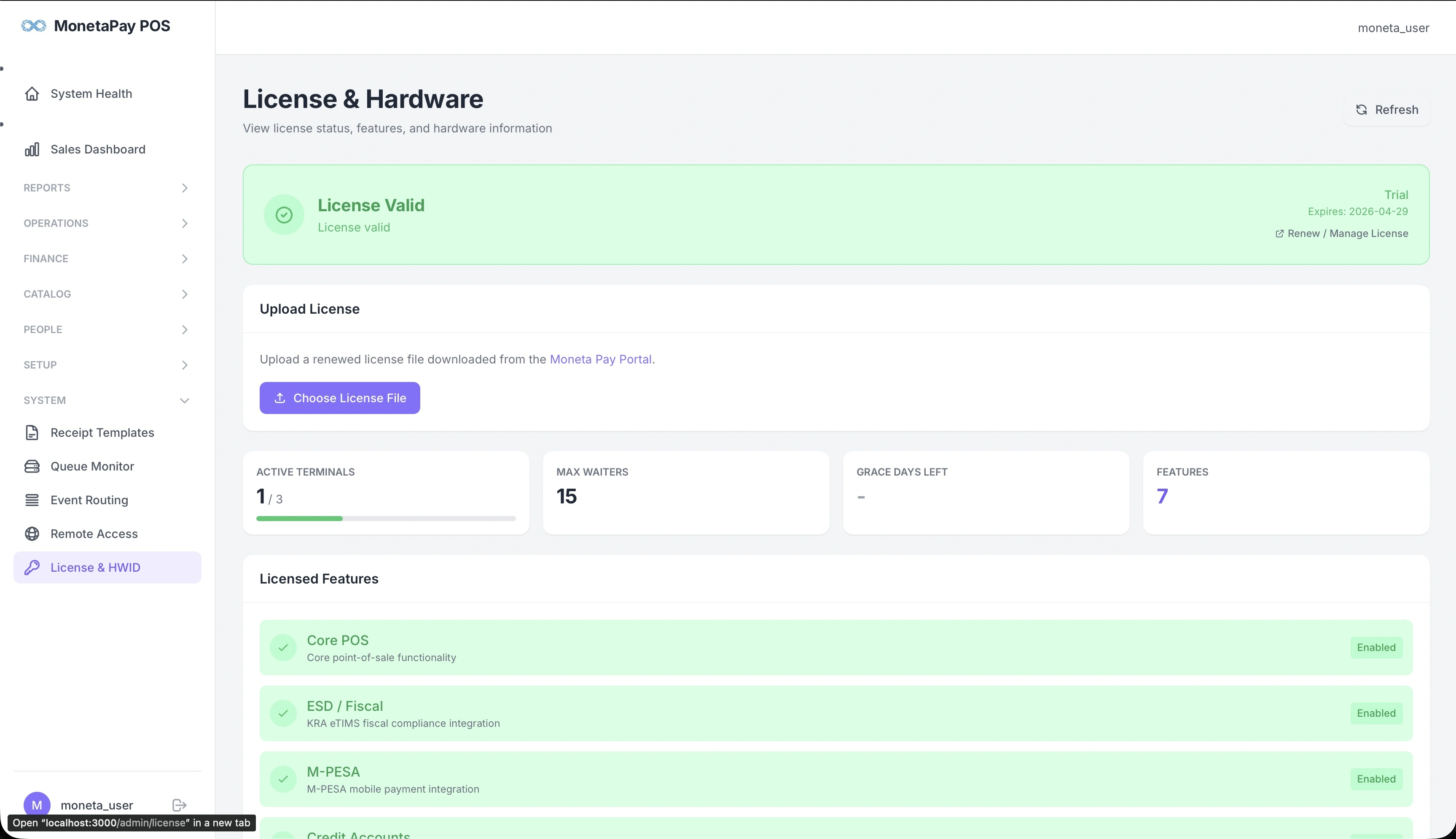The width and height of the screenshot is (1456, 839).
Task: Click the Enabled badge for M-PESA
Action: [1376, 779]
